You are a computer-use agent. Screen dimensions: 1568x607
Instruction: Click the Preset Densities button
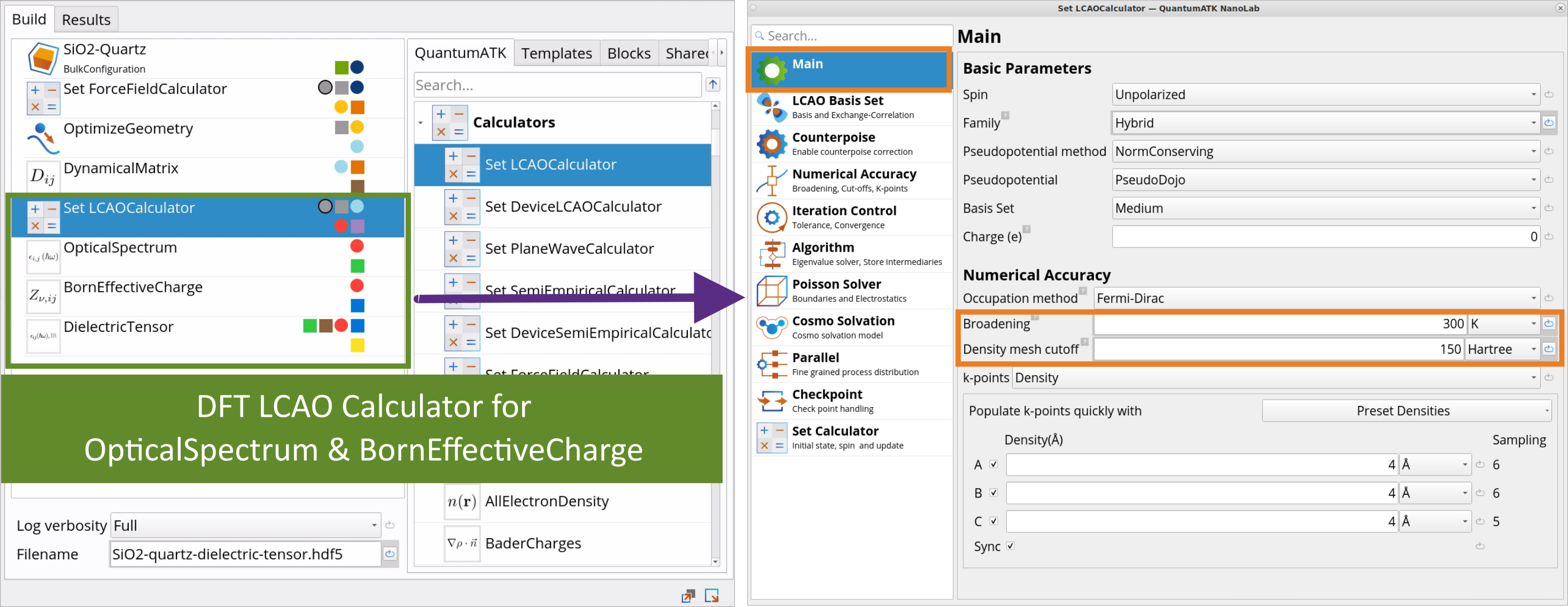[x=1406, y=410]
